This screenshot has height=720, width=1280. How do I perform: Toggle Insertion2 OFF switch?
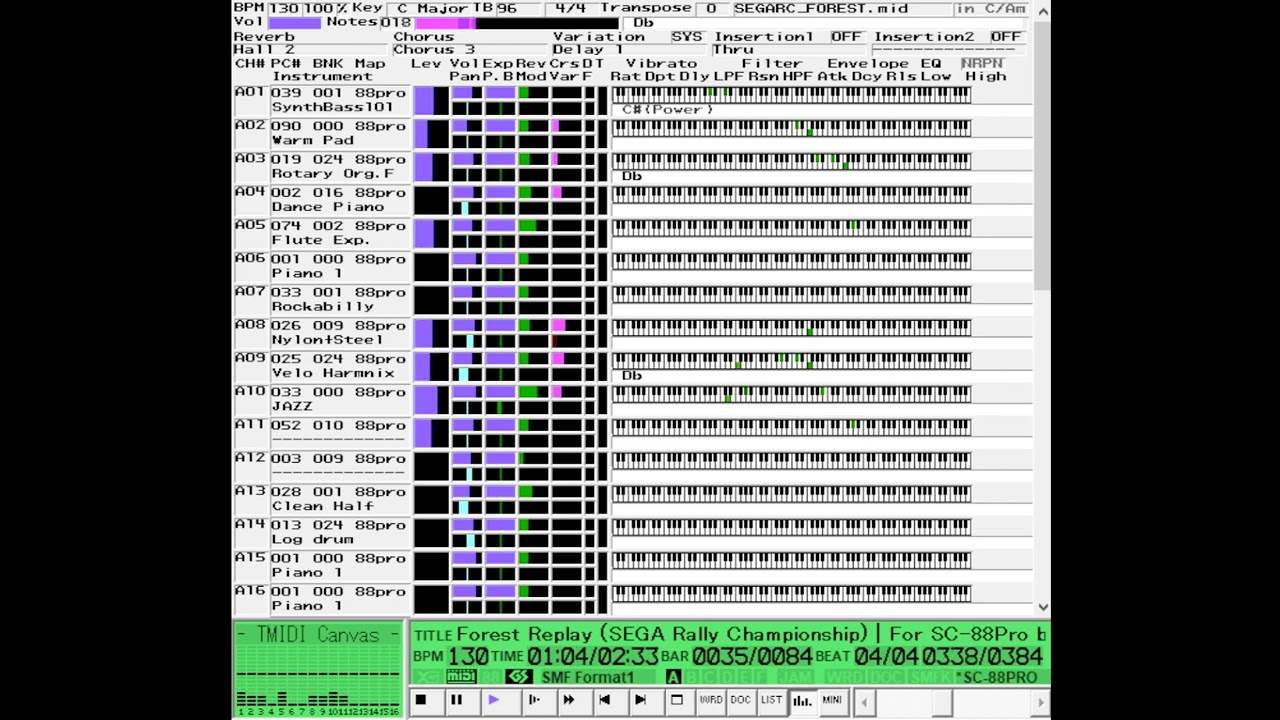coord(1006,36)
